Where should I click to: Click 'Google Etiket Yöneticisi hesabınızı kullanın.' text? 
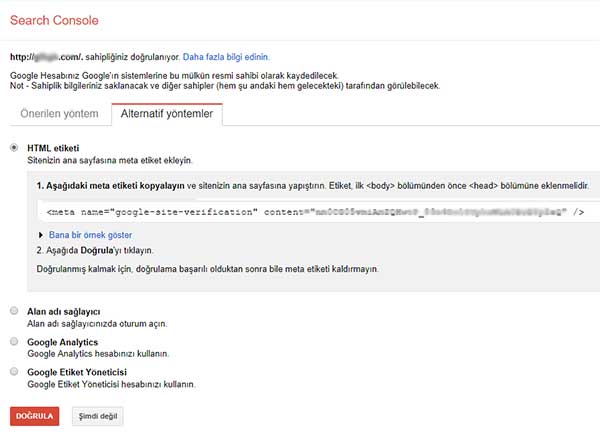(x=111, y=384)
